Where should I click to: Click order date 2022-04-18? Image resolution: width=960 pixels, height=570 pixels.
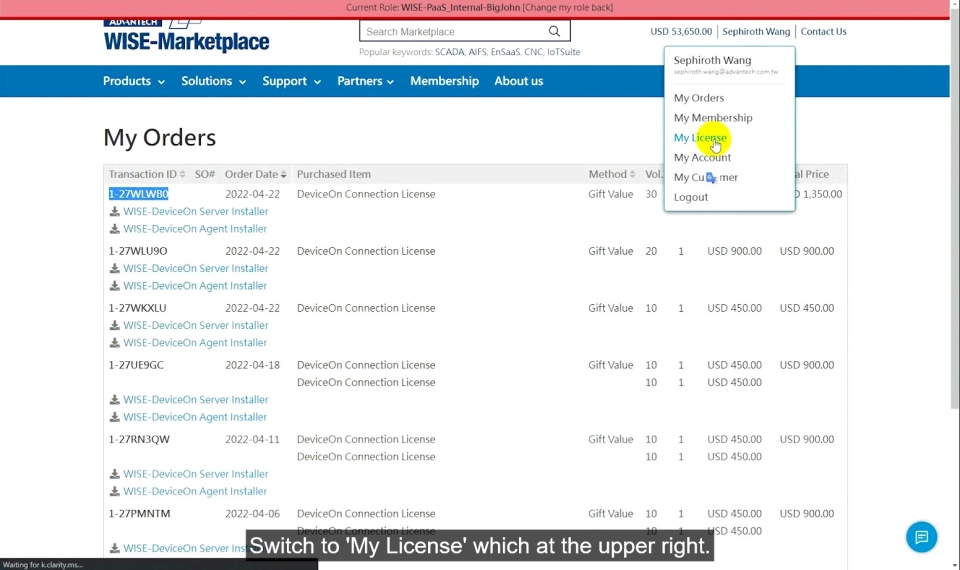(x=252, y=365)
